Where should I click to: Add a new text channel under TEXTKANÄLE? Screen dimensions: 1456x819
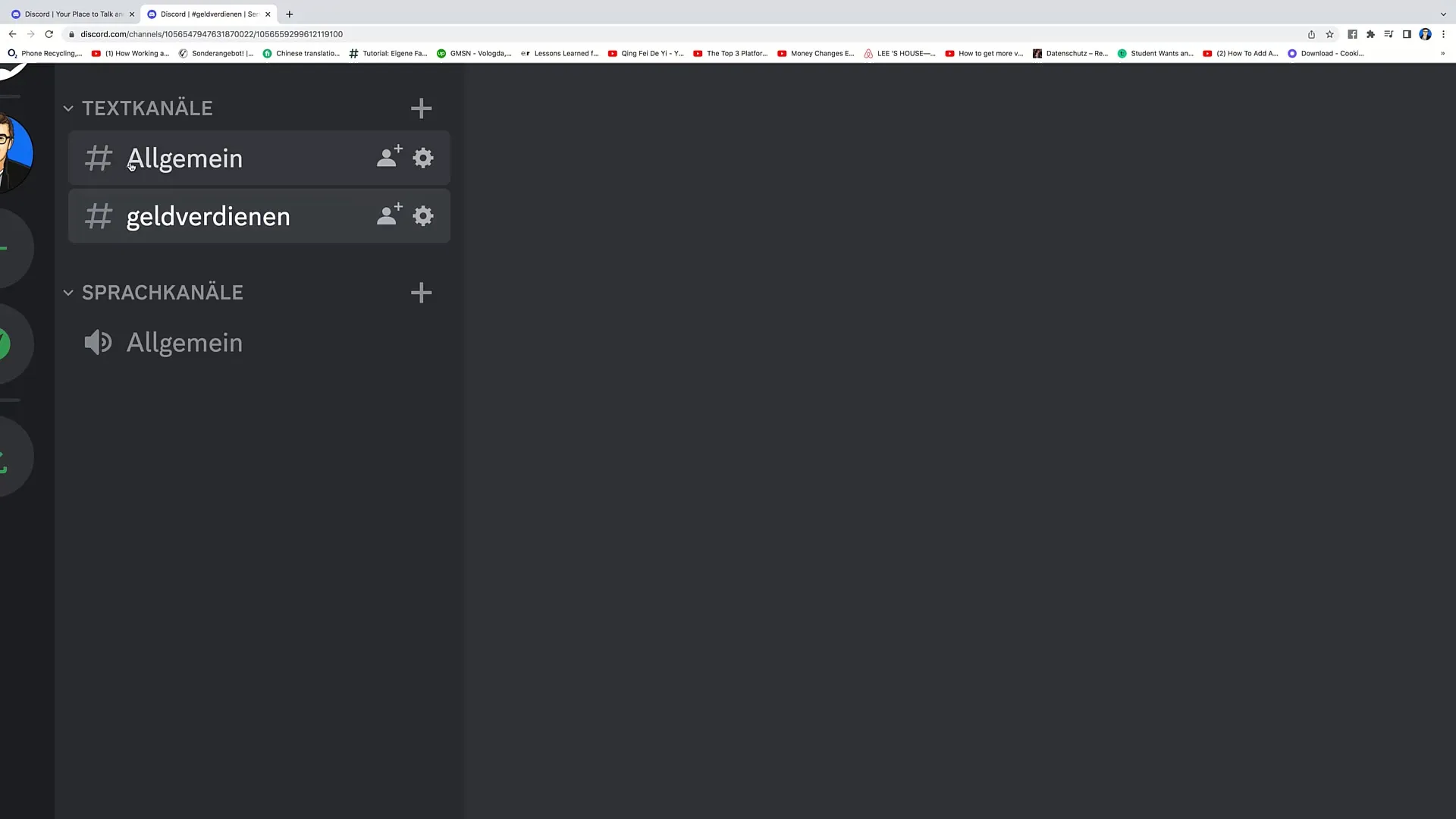click(x=421, y=108)
